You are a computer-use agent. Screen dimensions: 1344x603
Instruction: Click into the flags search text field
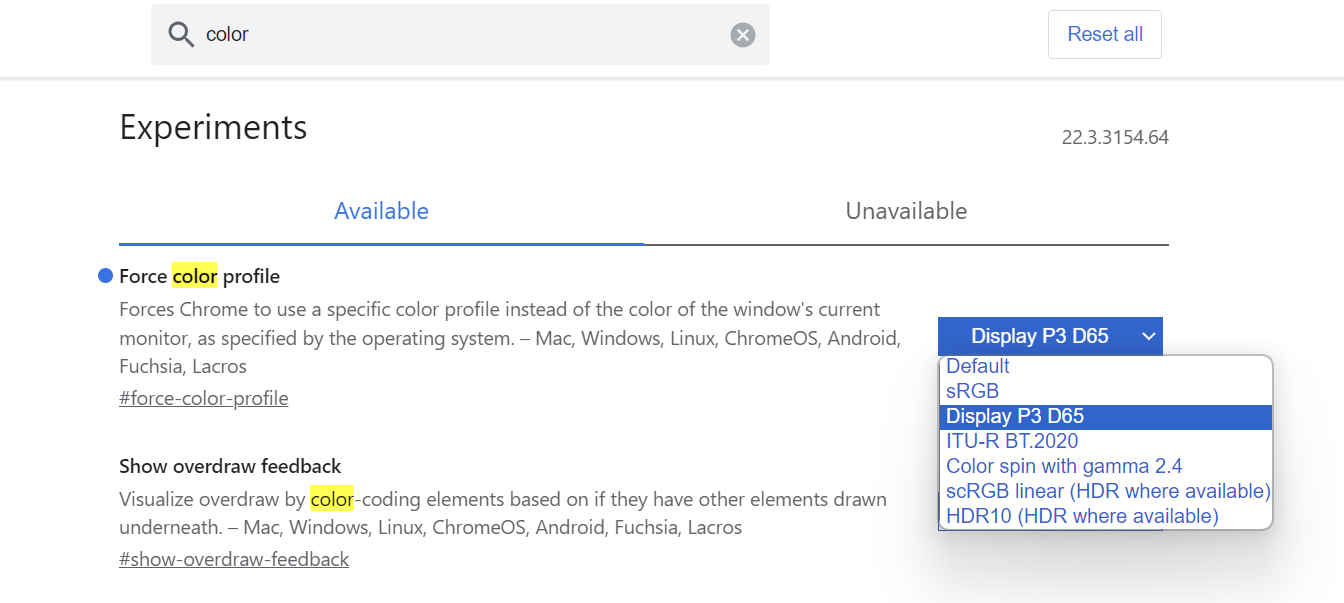click(x=460, y=35)
